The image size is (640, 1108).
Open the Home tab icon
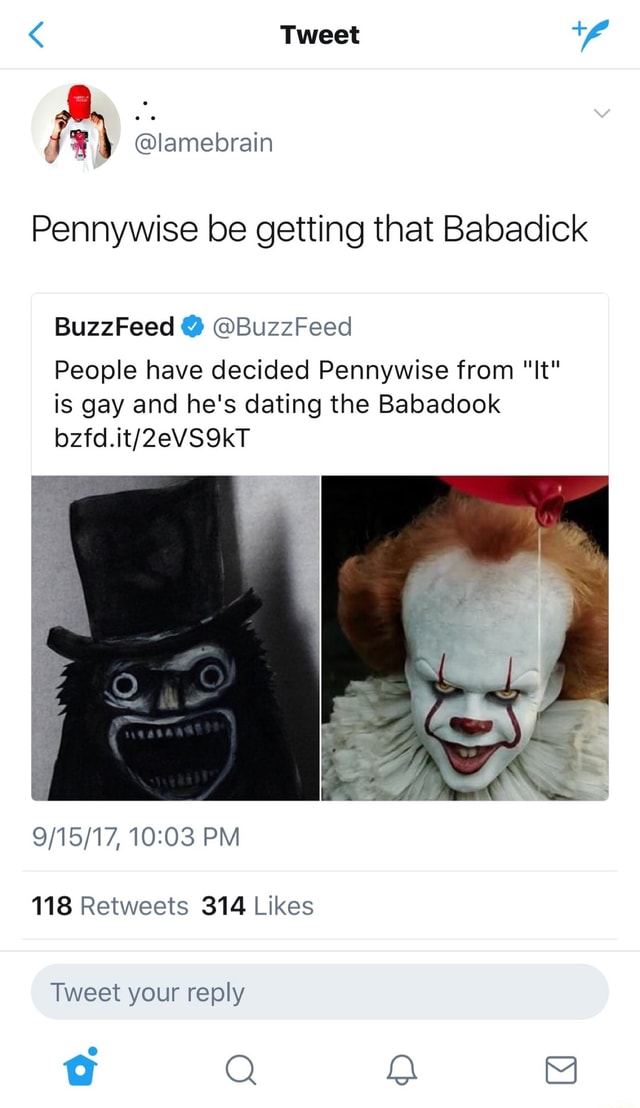coord(79,1068)
